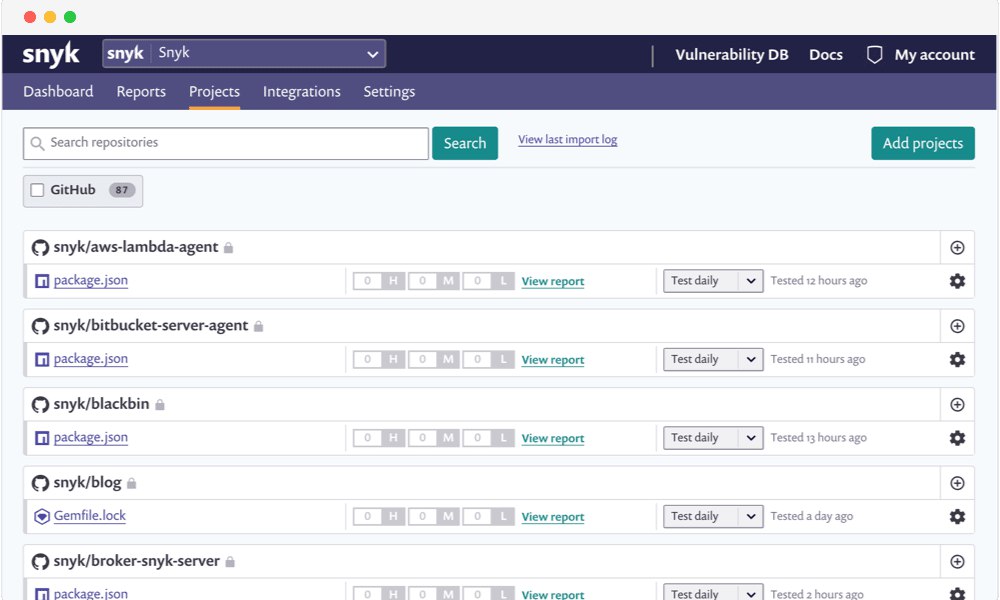Open settings gear for bitbucket-server-agent project
1000x600 pixels.
coord(957,359)
